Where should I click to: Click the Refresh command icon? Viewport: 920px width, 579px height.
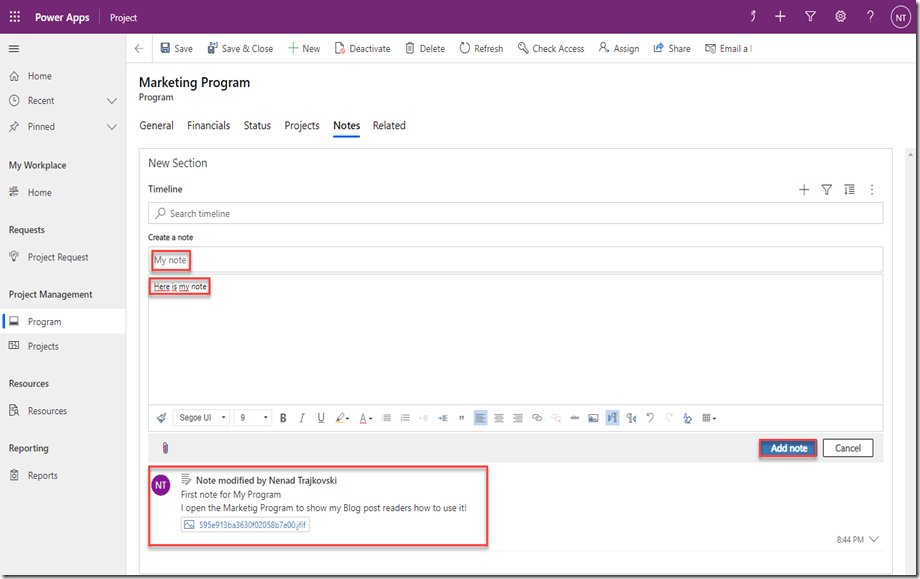click(x=481, y=48)
